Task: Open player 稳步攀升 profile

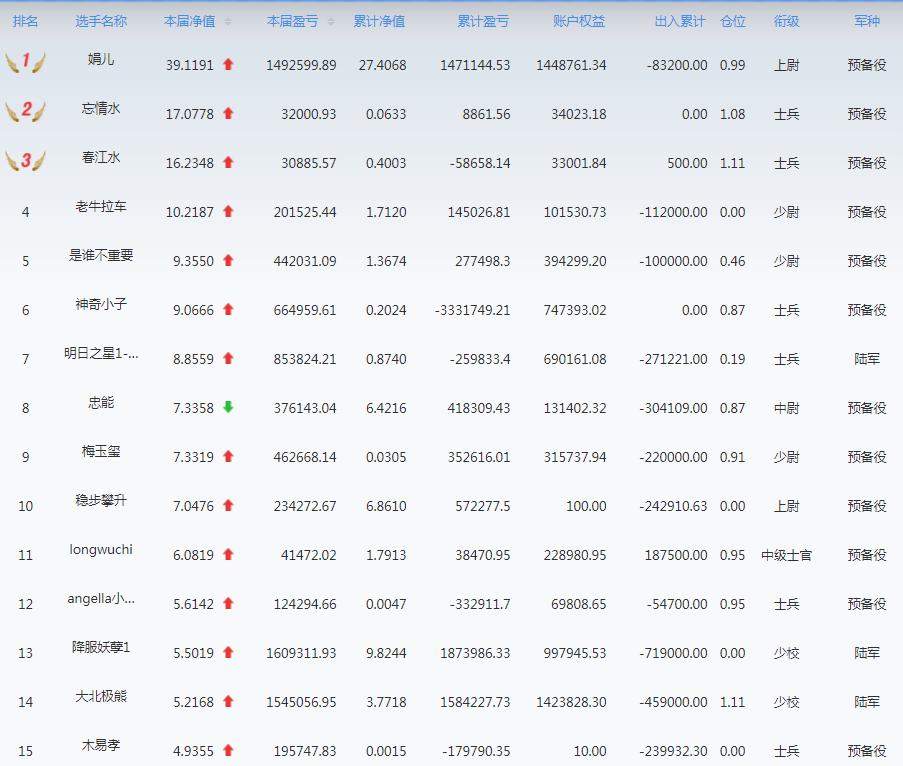Action: [101, 500]
